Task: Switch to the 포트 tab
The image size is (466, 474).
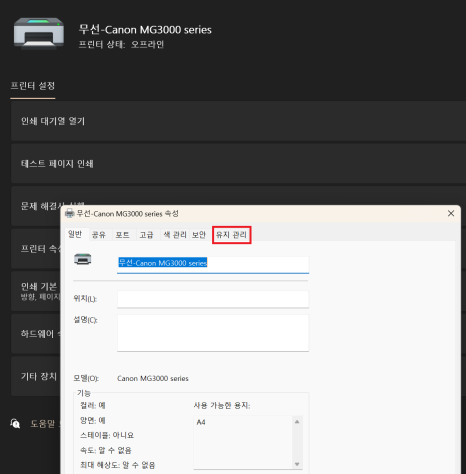Action: tap(122, 235)
